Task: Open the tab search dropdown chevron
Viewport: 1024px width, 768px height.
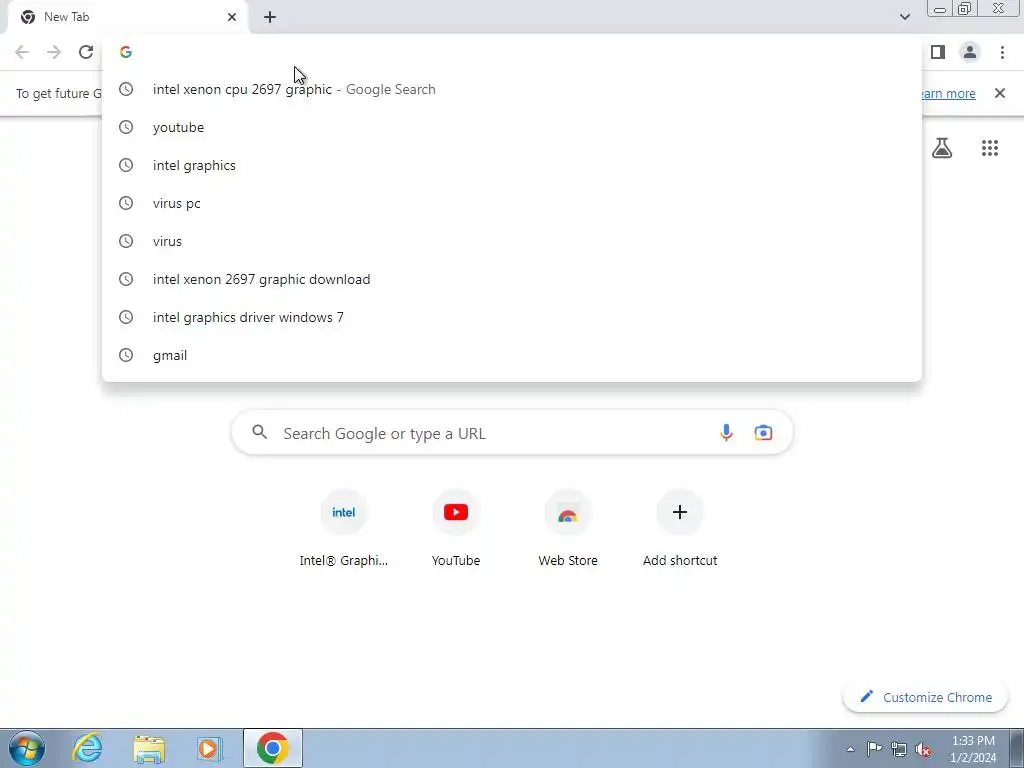Action: pyautogui.click(x=904, y=17)
